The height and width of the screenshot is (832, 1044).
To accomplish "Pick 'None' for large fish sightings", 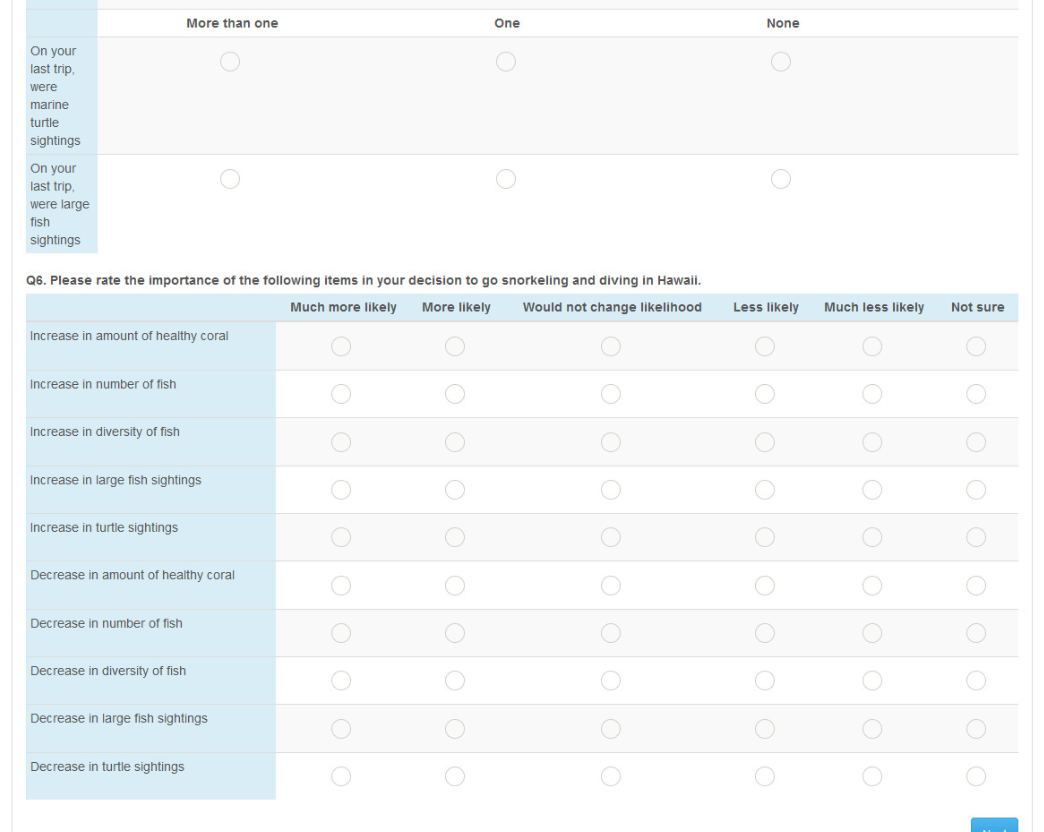I will click(x=781, y=179).
